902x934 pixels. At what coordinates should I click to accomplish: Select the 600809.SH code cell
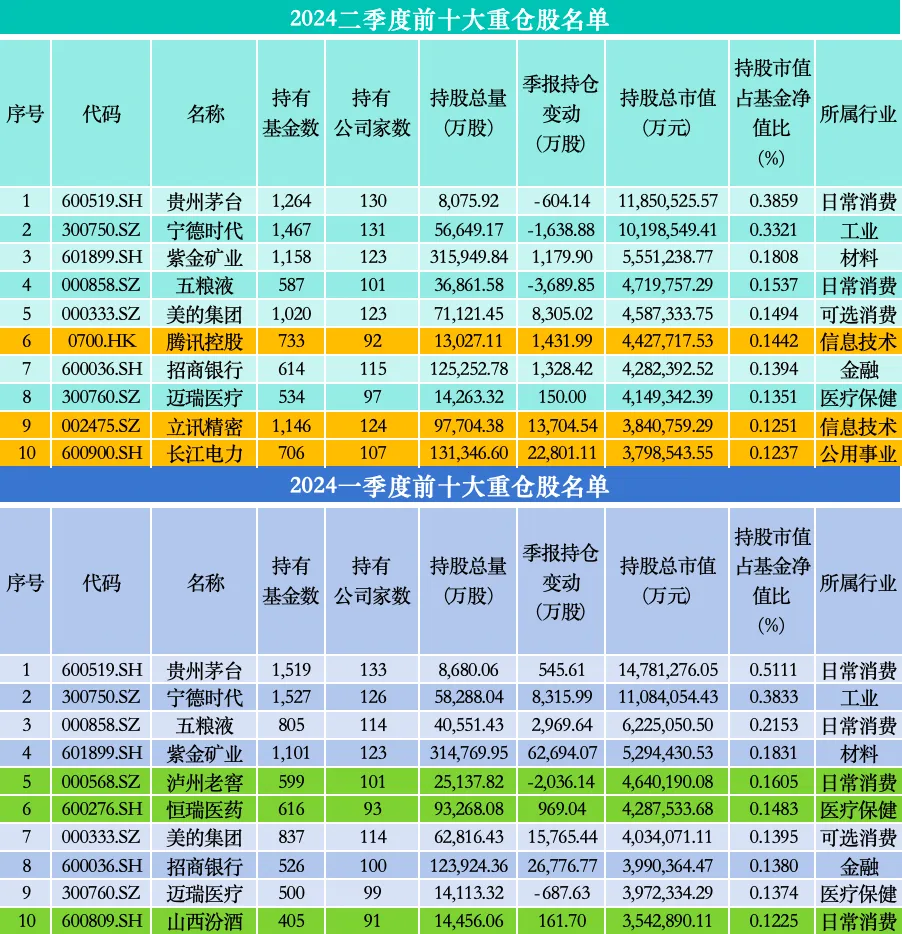101,921
